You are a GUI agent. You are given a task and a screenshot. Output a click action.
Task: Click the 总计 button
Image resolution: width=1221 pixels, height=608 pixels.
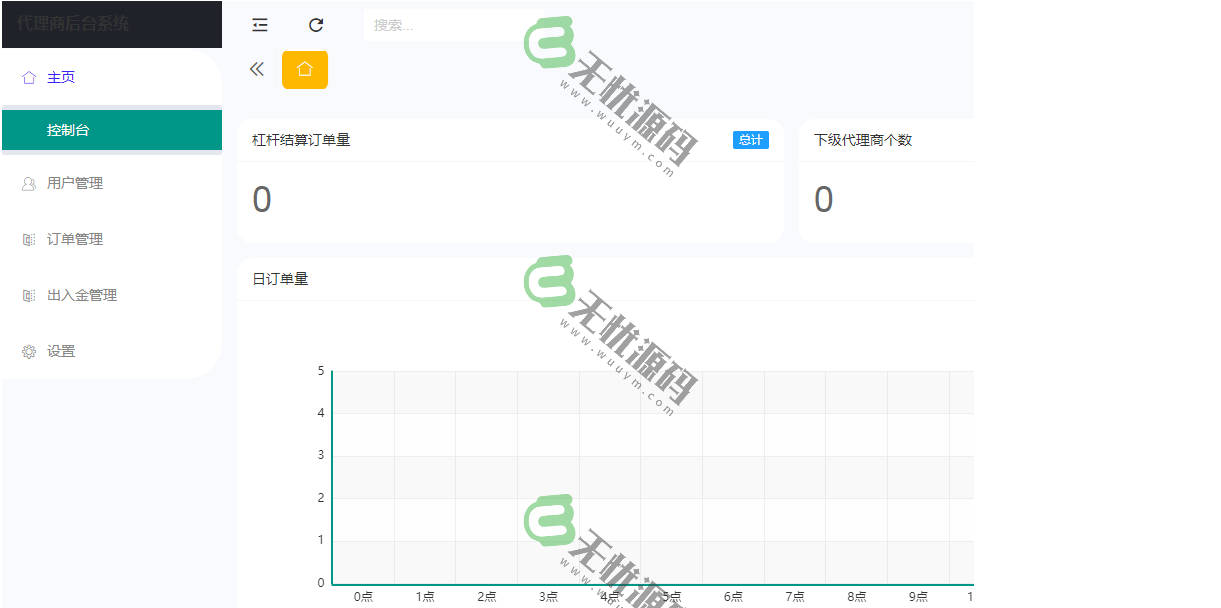[x=751, y=140]
